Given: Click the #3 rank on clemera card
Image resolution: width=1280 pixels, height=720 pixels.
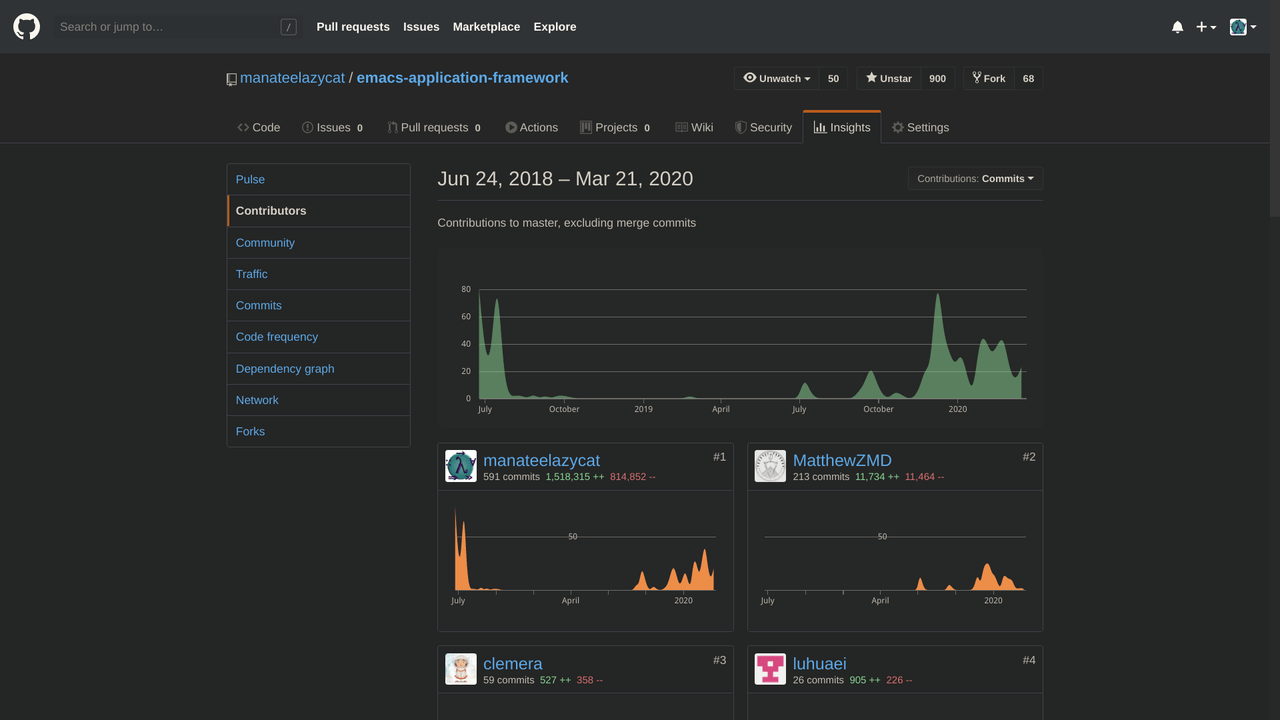Looking at the screenshot, I should click(x=719, y=660).
